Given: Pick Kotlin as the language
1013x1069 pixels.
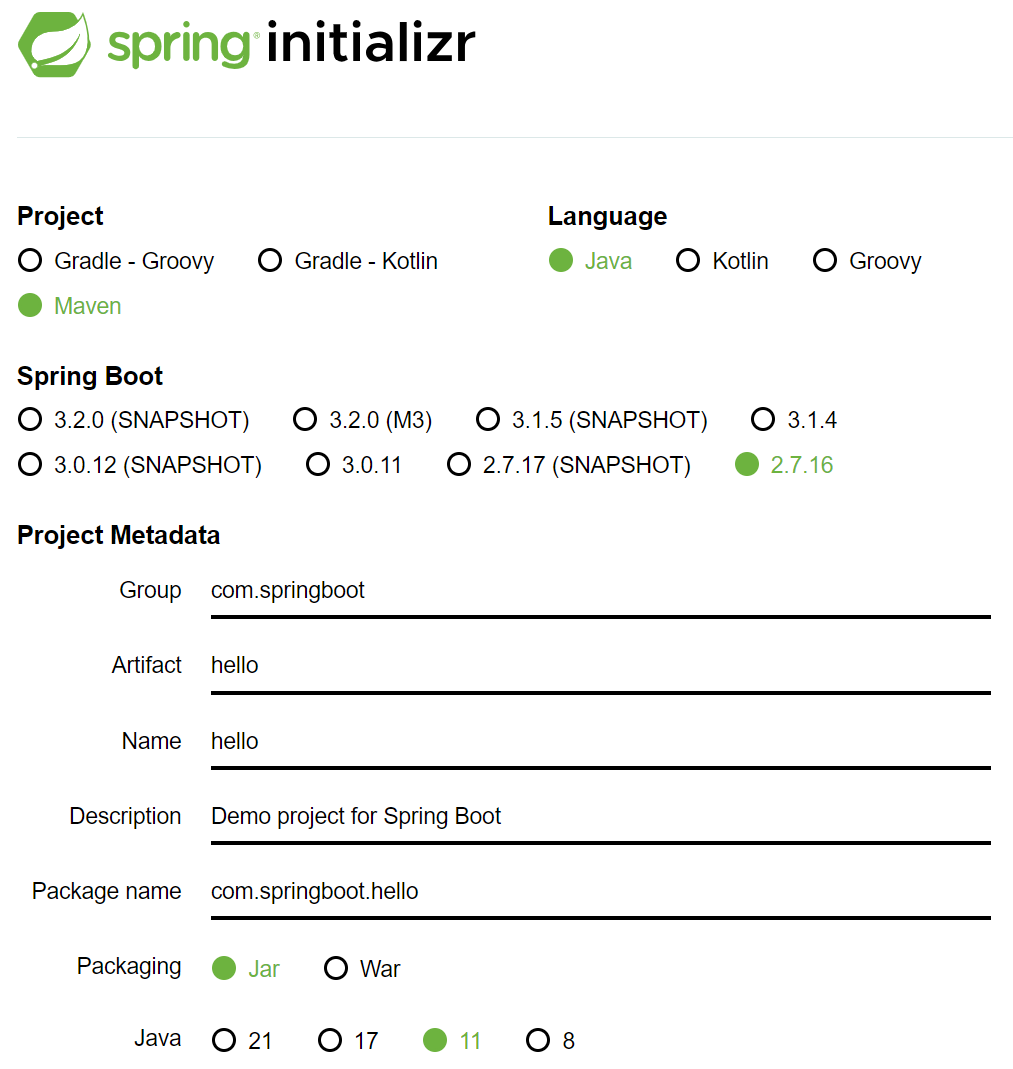Looking at the screenshot, I should [688, 261].
